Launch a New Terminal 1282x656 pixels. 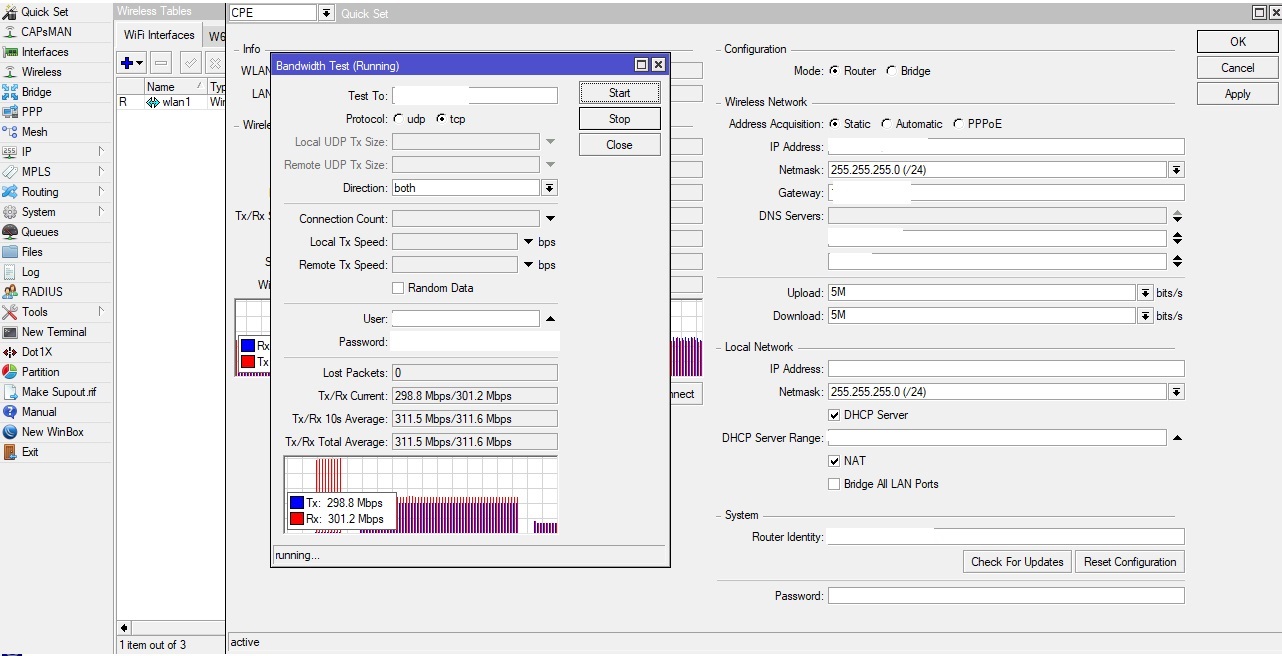pos(56,331)
